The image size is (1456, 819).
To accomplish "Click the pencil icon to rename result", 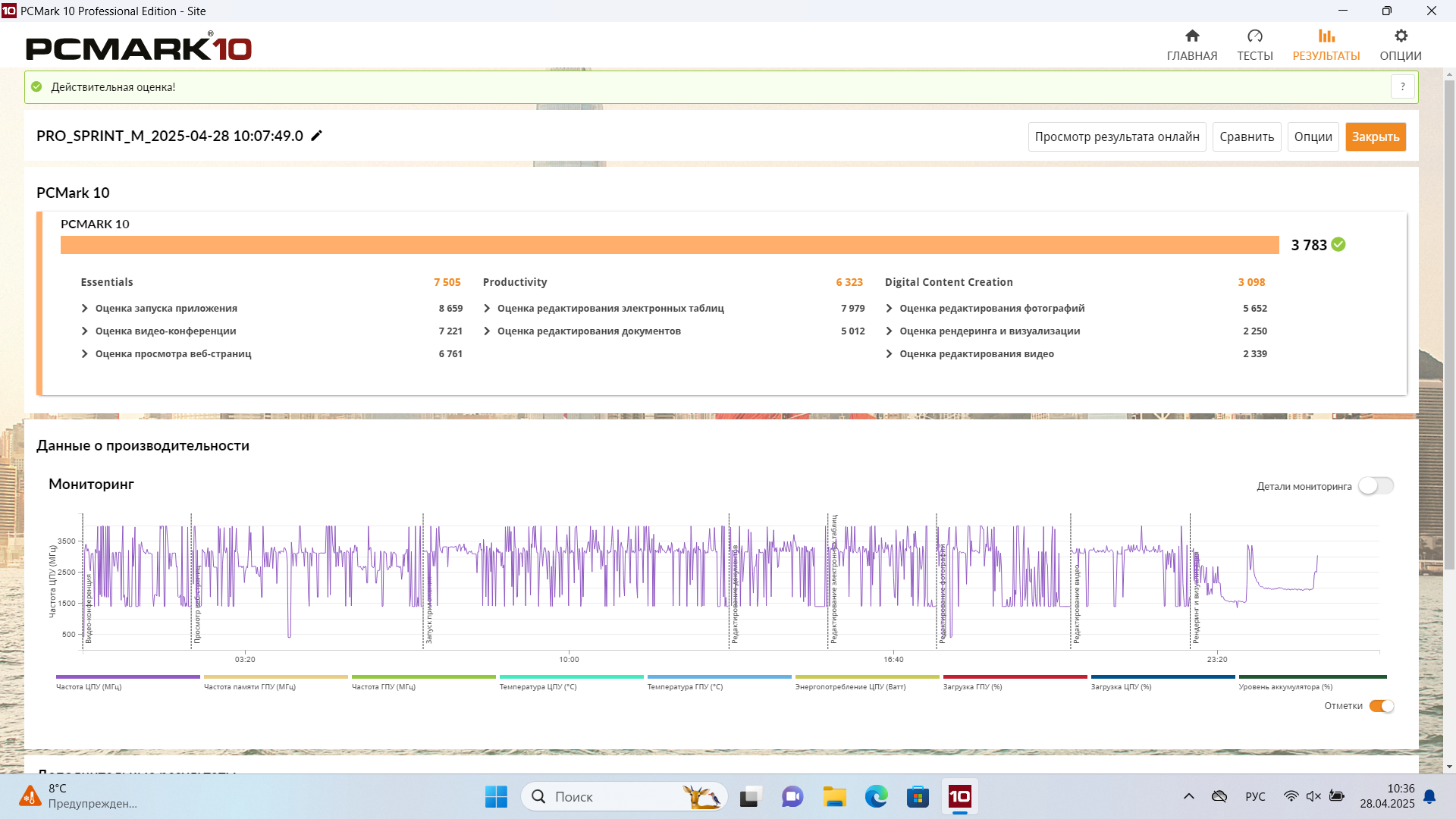I will click(317, 136).
